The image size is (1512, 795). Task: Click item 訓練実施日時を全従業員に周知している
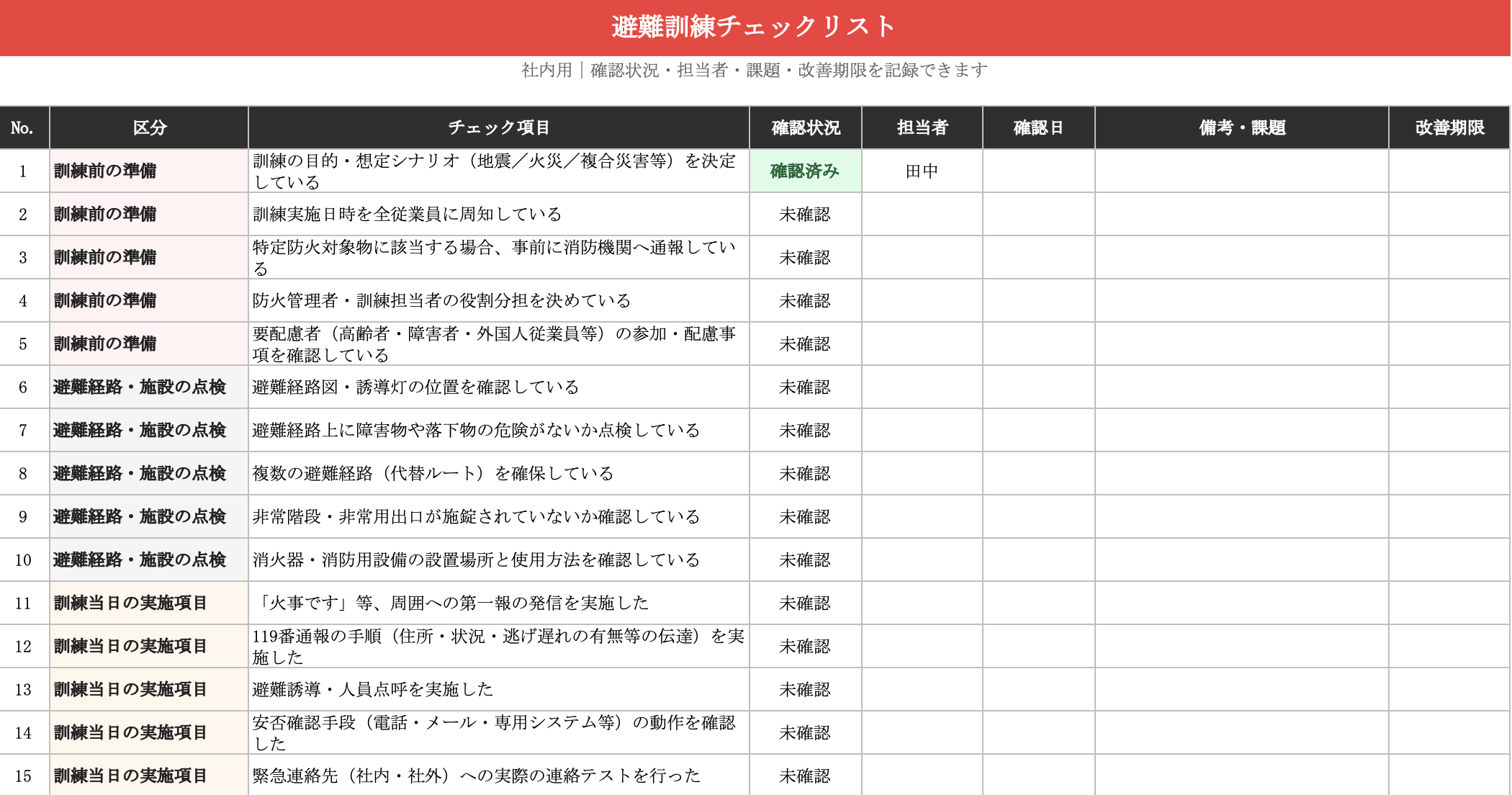click(x=498, y=214)
